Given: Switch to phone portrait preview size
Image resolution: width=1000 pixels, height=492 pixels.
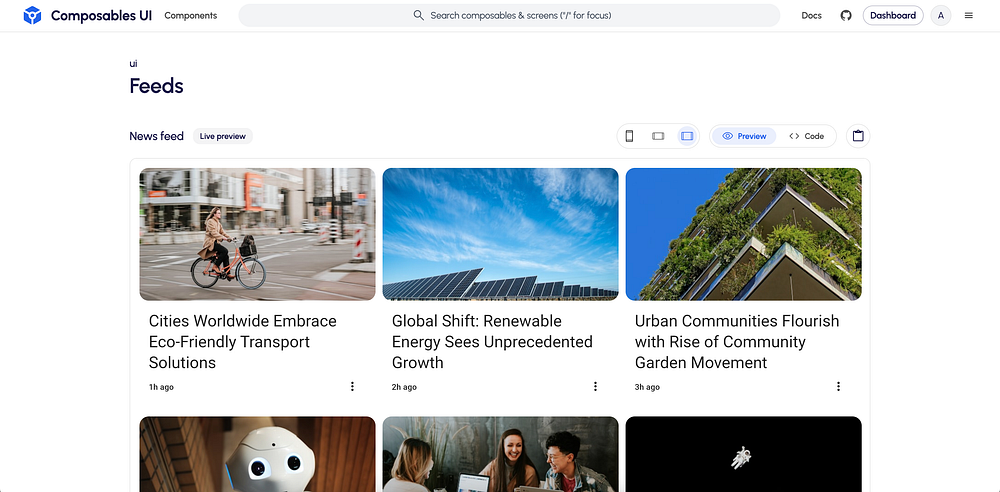Looking at the screenshot, I should pos(629,136).
